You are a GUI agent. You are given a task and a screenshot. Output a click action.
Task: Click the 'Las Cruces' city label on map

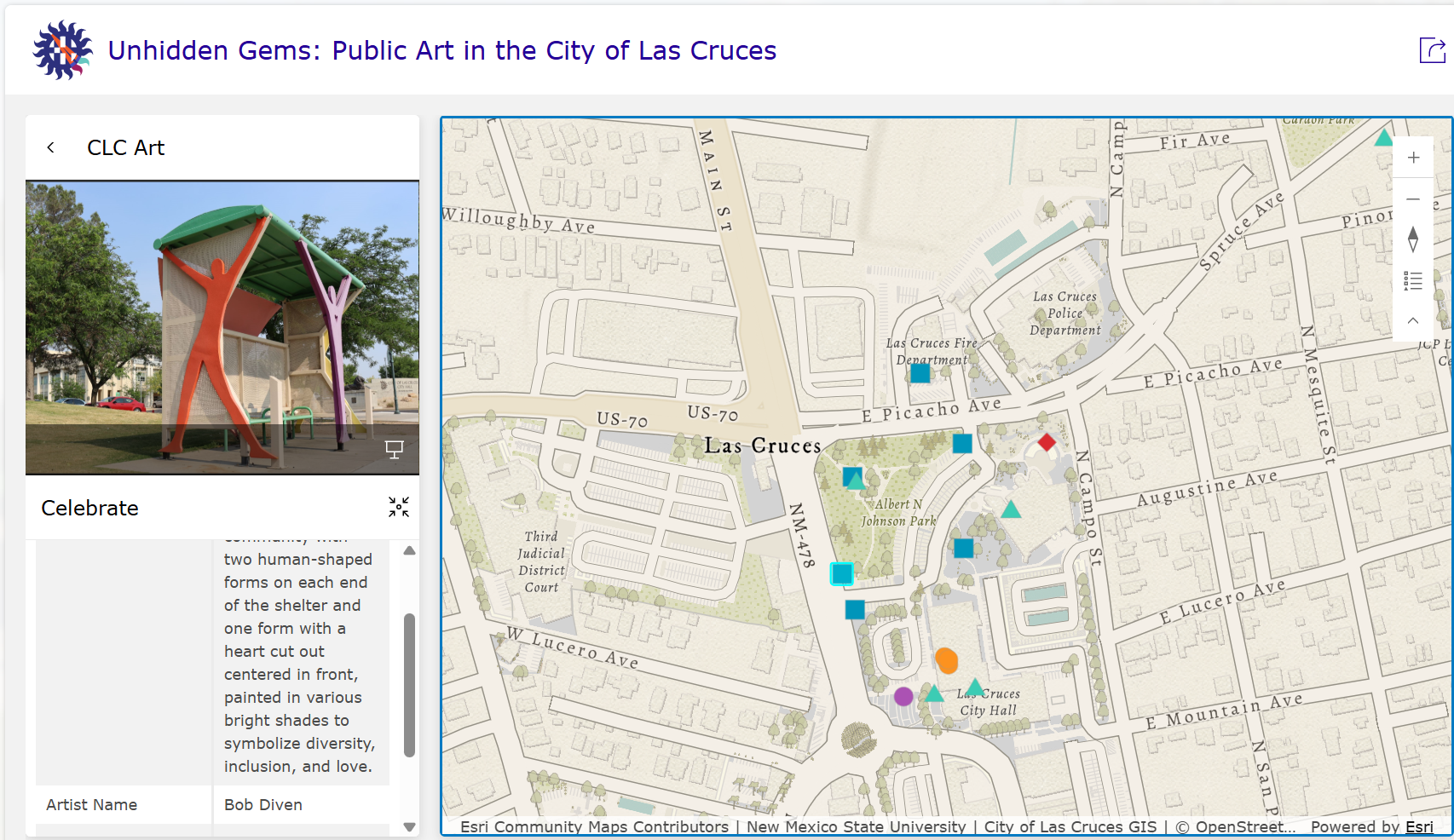pos(763,446)
